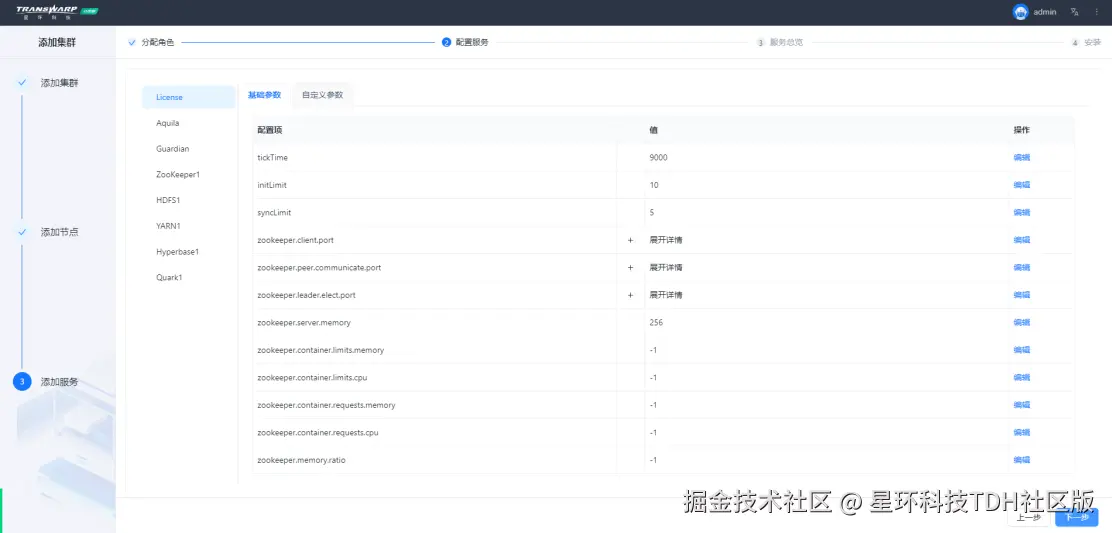Click step 2 circle 配置服务
The image size is (1112, 533).
[446, 43]
